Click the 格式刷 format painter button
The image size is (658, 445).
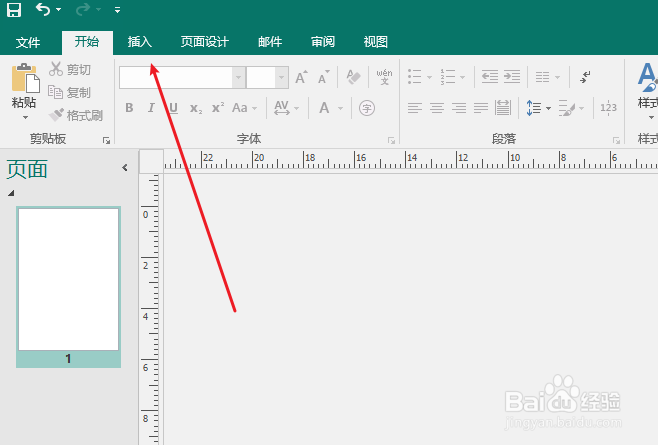click(76, 115)
